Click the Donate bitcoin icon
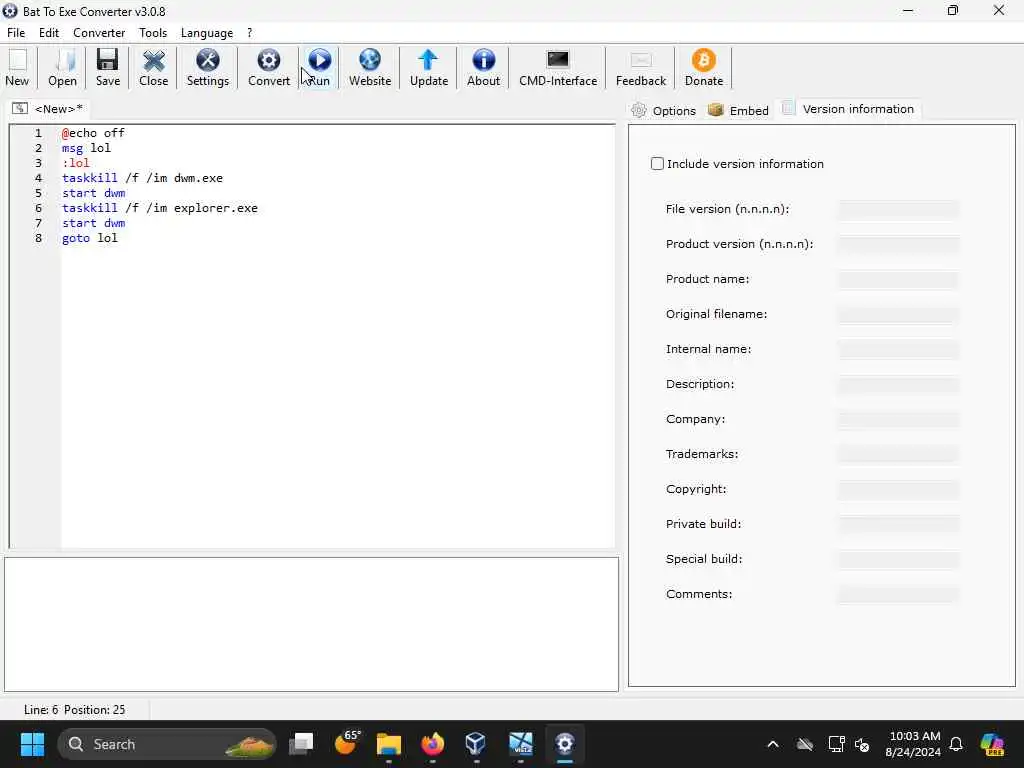This screenshot has height=768, width=1024. point(703,67)
